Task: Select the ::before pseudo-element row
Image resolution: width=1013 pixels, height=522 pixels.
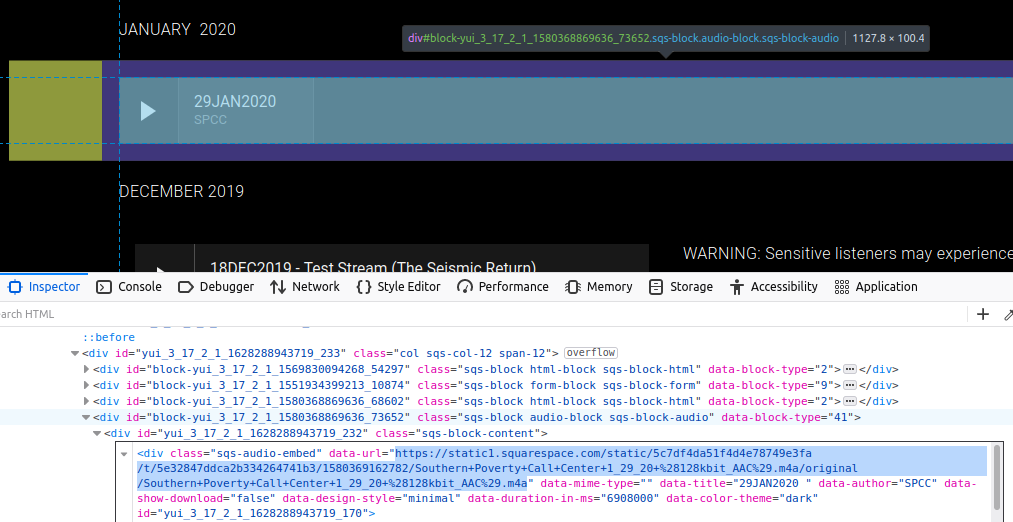Action: 109,337
